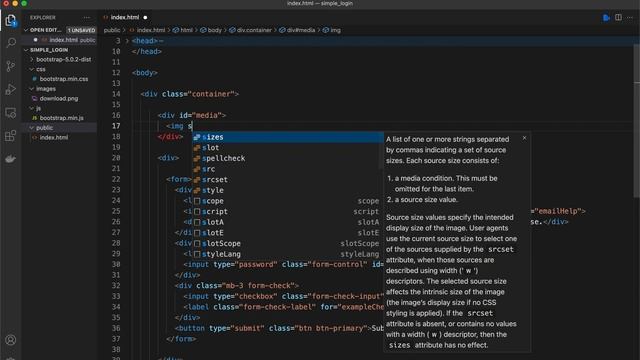Click div.container in the breadcrumb
640x360 pixels.
pos(254,30)
